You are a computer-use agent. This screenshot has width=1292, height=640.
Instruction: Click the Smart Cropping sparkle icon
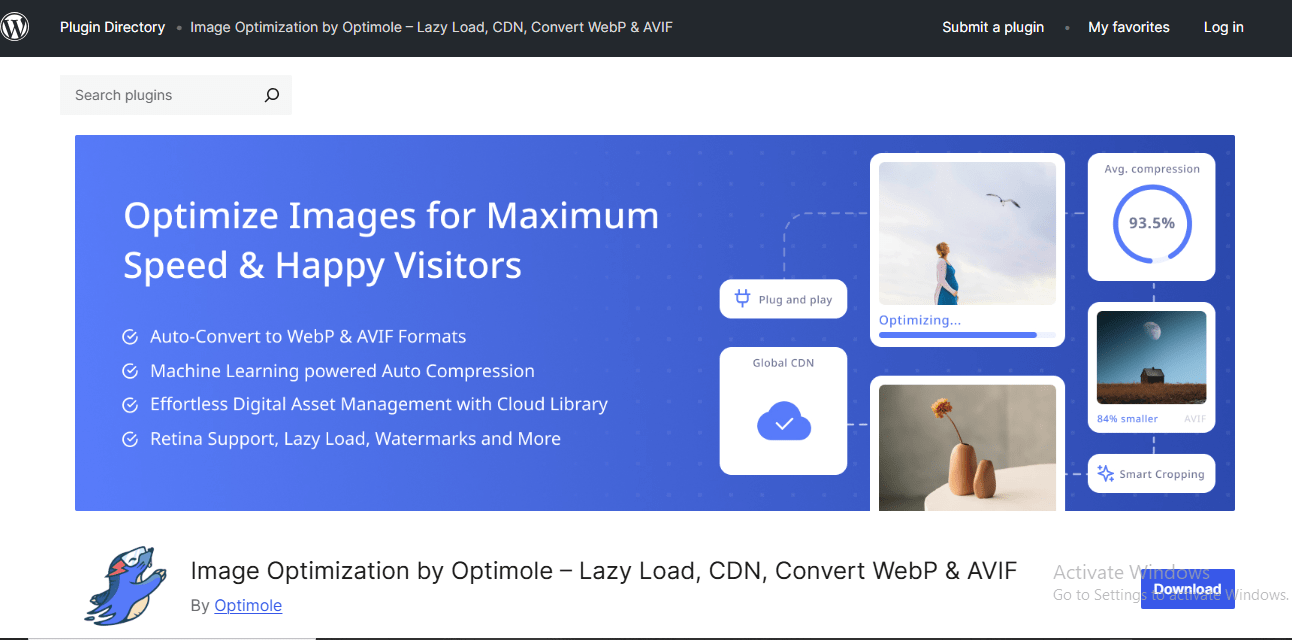pos(1105,474)
